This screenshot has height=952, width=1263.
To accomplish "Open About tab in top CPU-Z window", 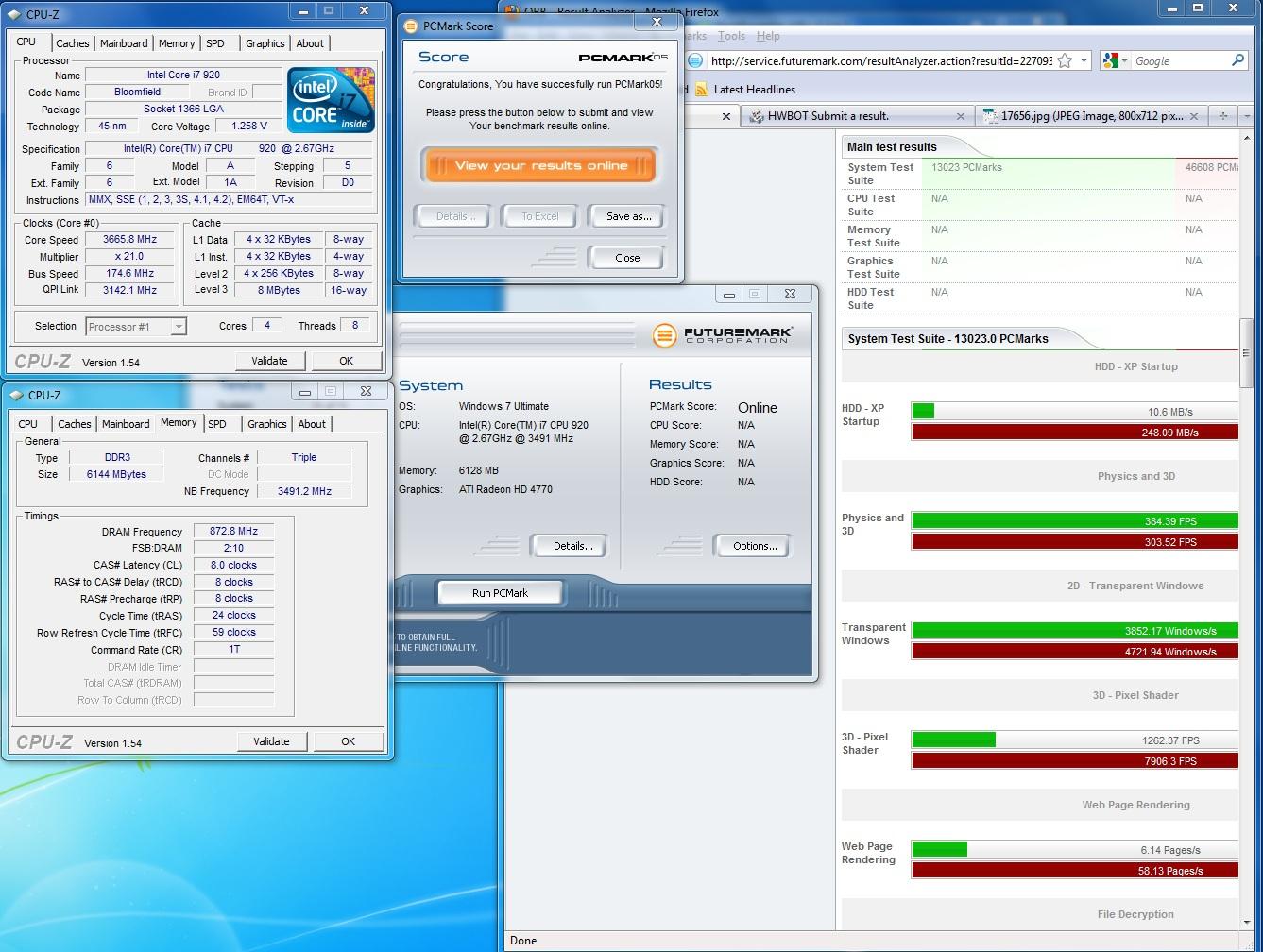I will (310, 43).
